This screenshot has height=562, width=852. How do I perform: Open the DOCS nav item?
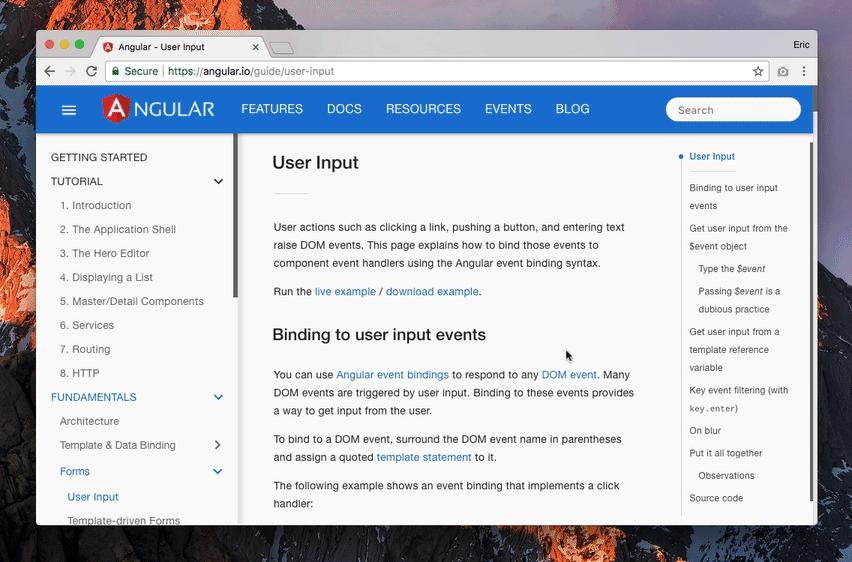pos(344,109)
